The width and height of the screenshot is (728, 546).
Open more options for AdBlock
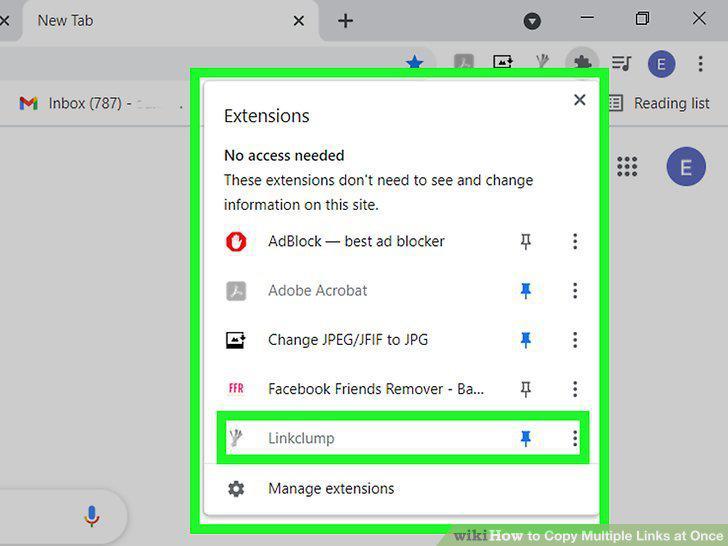(x=575, y=241)
